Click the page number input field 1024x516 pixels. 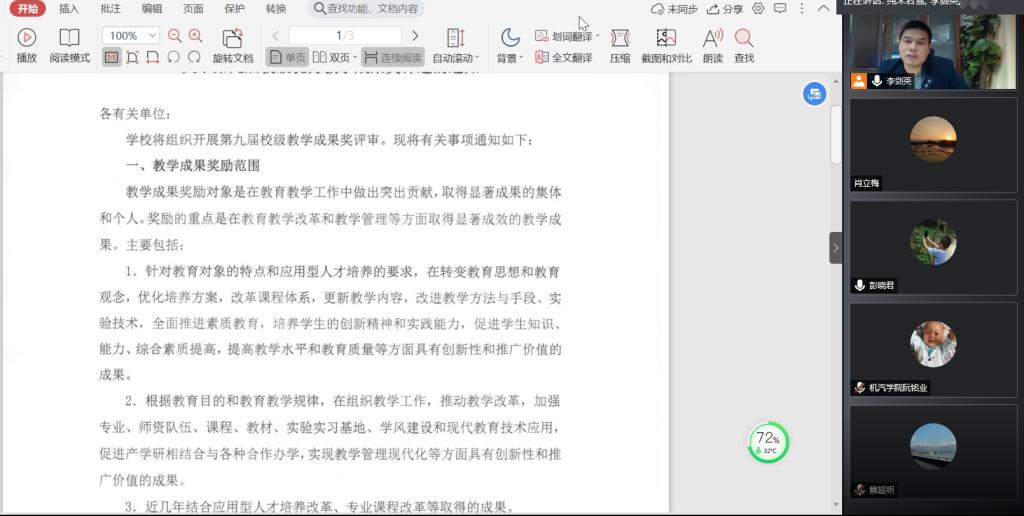coord(343,35)
